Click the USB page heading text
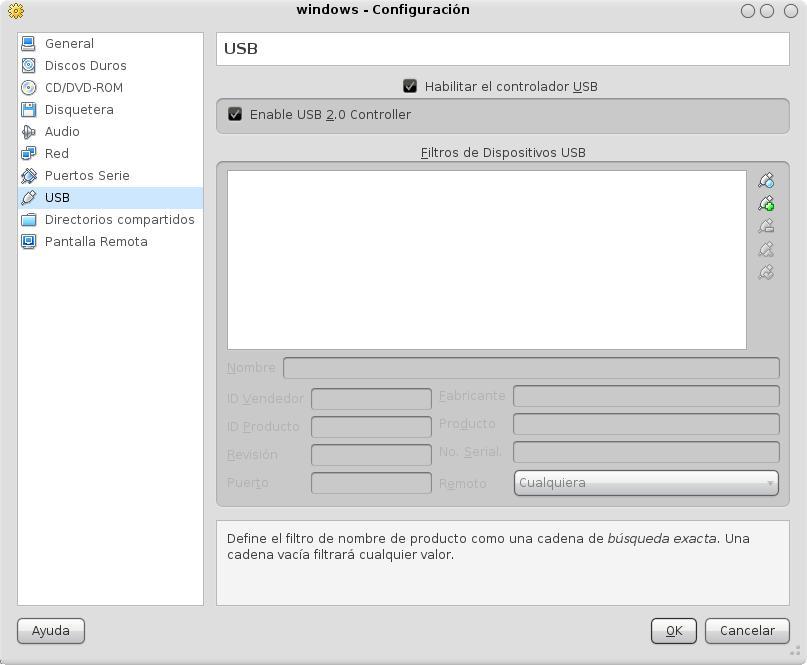Image resolution: width=807 pixels, height=665 pixels. 241,48
